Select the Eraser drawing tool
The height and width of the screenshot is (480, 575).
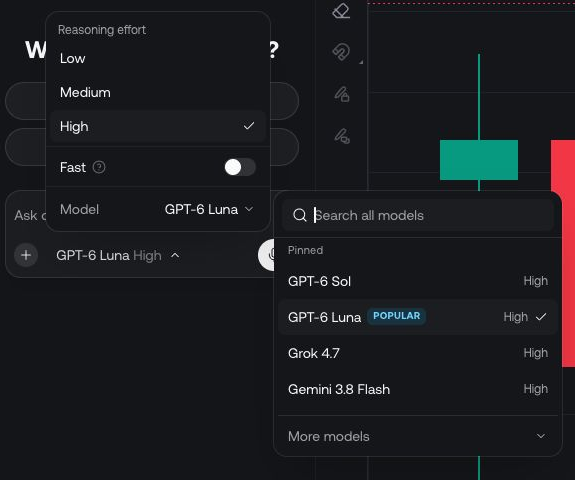341,11
